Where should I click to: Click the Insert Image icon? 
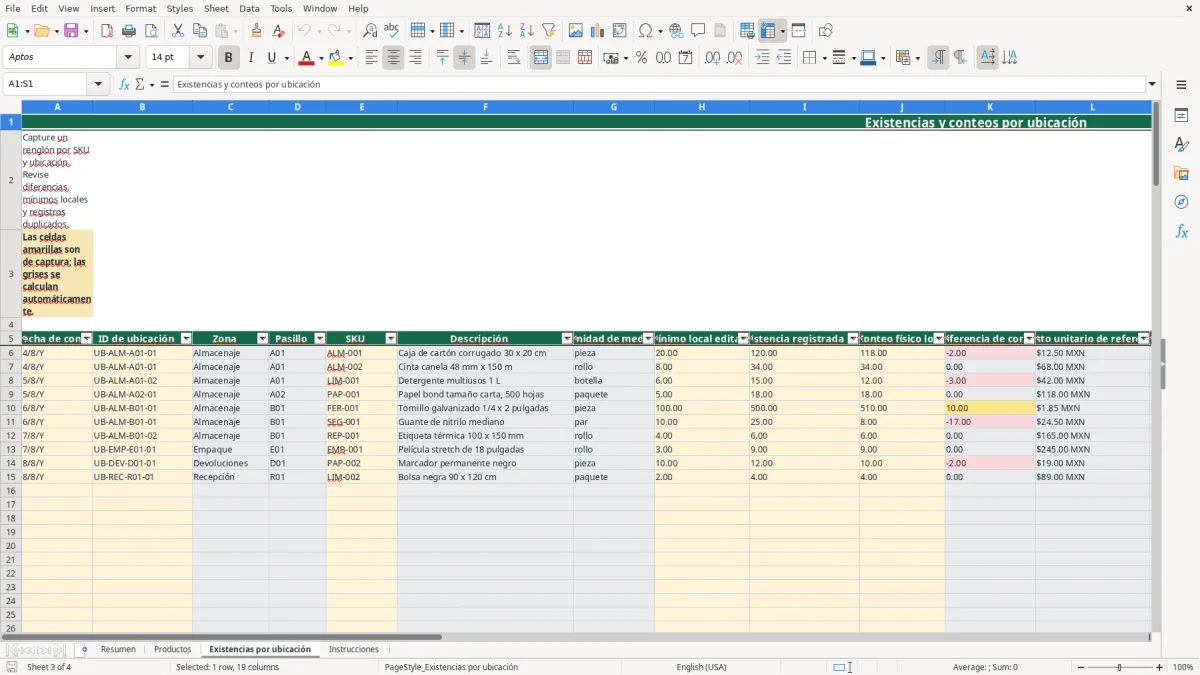tap(576, 31)
